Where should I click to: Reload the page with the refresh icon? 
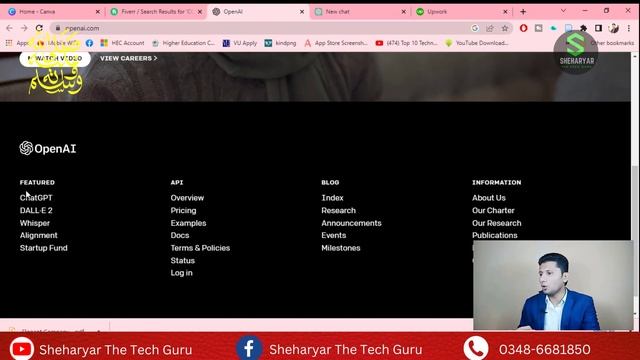coord(39,28)
